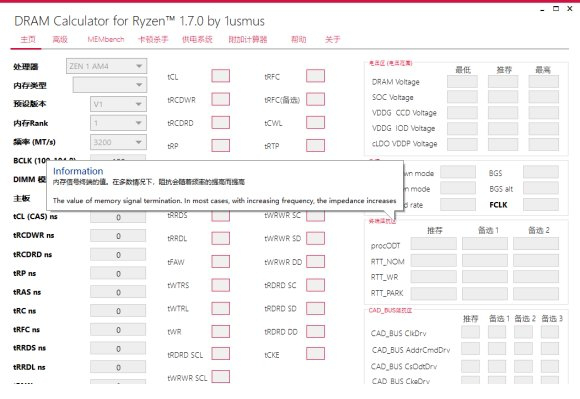
Task: Open the 预设版本 dropdown showing V1
Action: pos(118,104)
